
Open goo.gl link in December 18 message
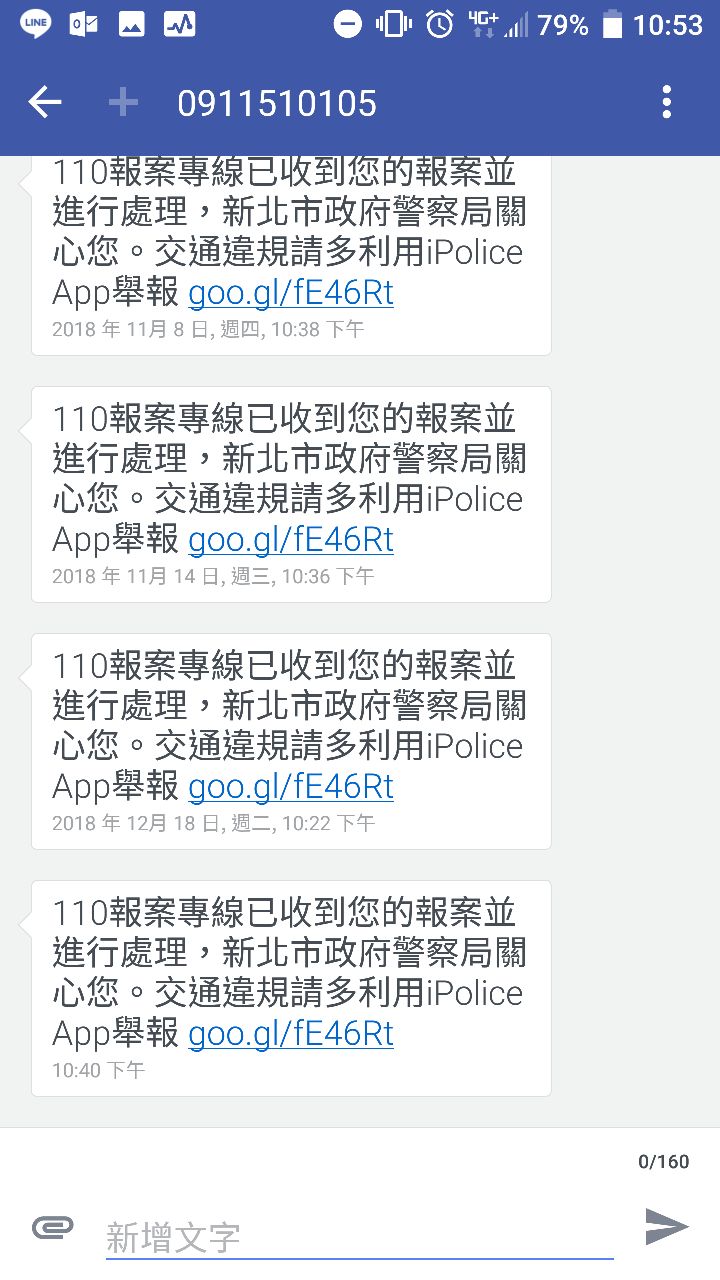coord(291,787)
